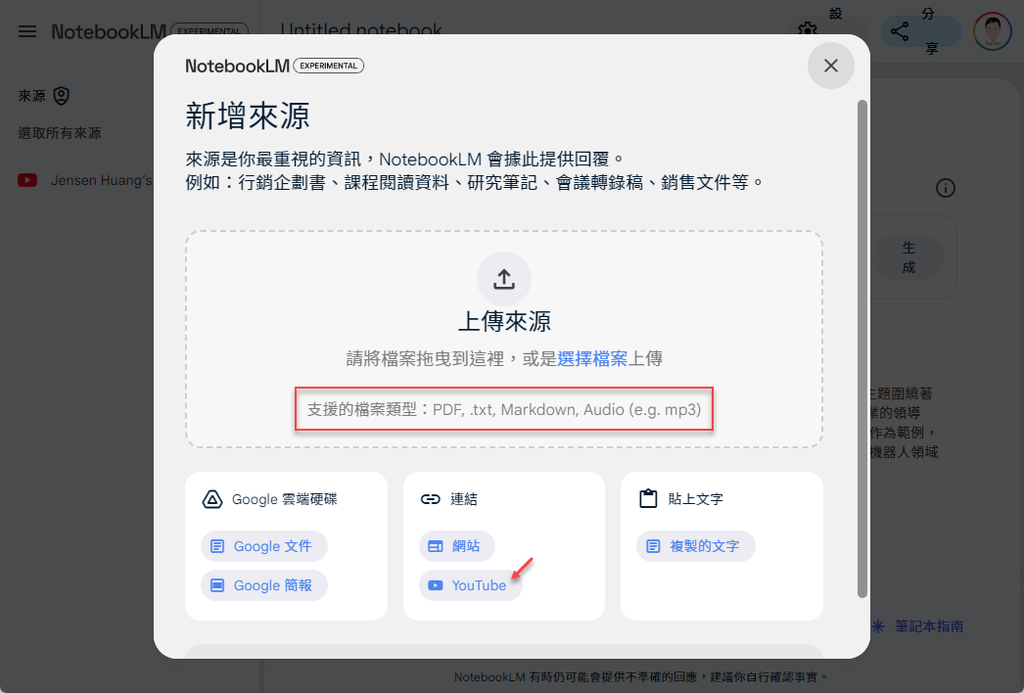1024x693 pixels.
Task: Click the clipboard paste text icon
Action: click(x=648, y=498)
